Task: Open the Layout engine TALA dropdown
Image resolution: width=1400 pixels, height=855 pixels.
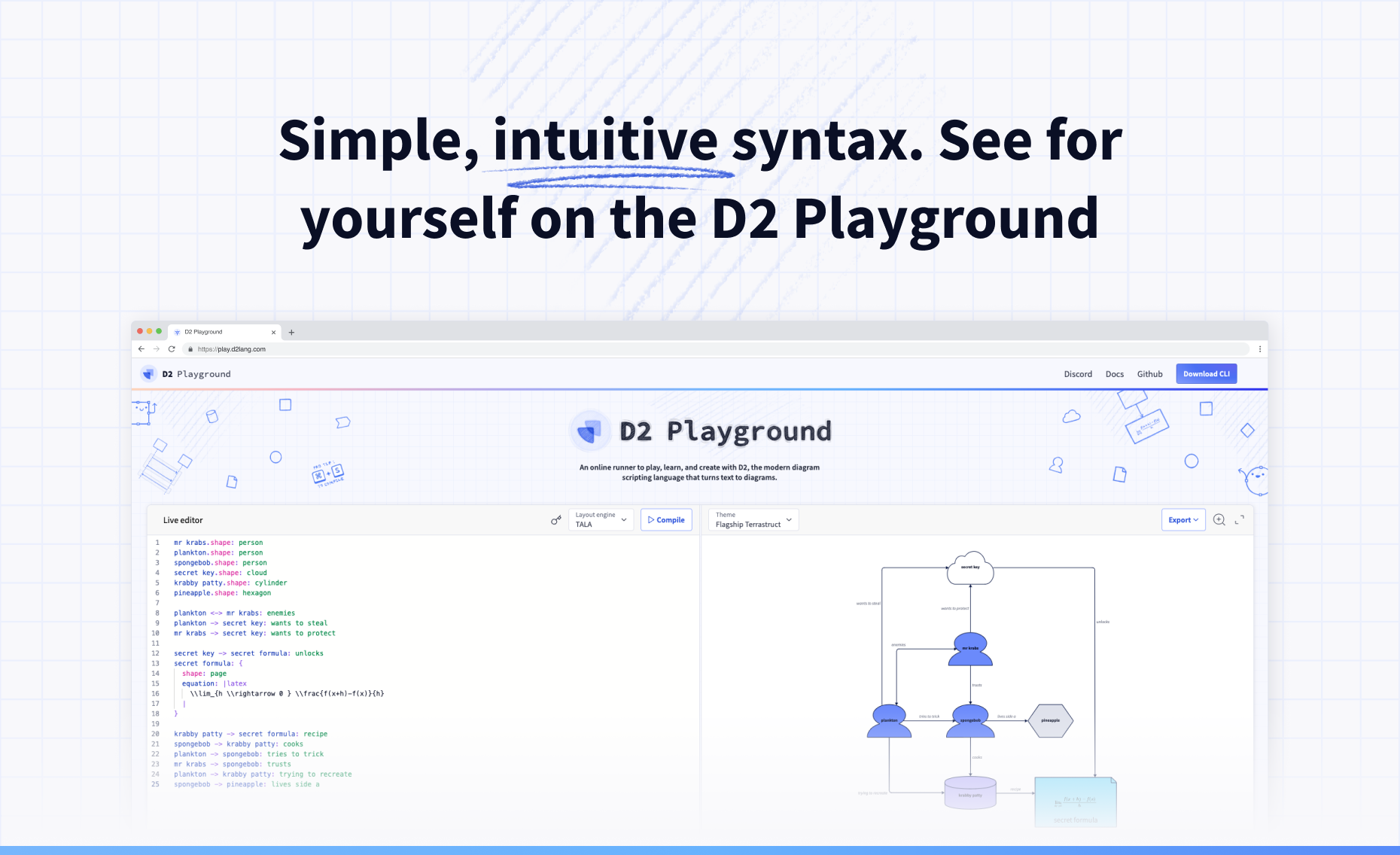Action: point(601,520)
